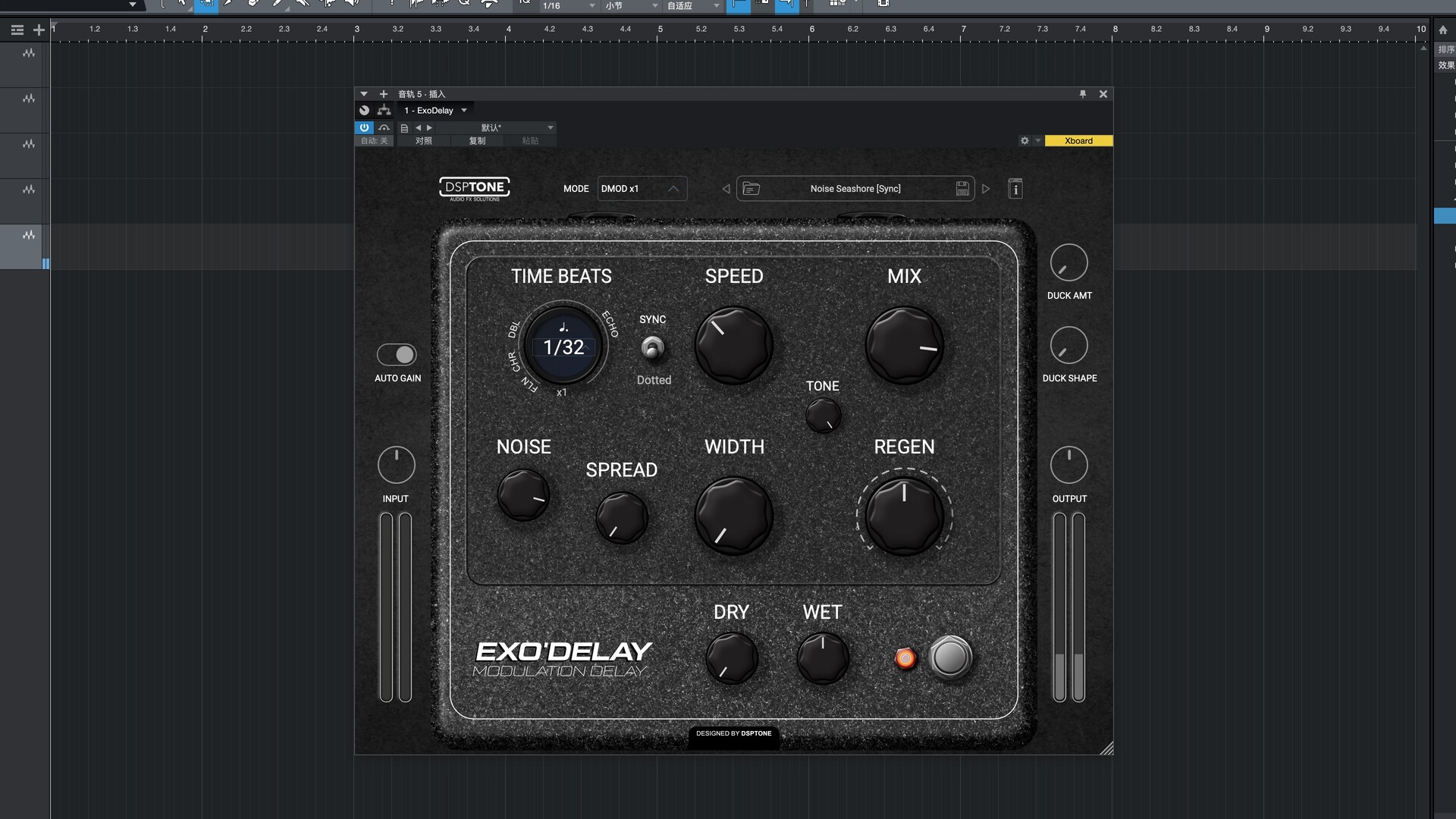Click the REGEN knob
Image resolution: width=1456 pixels, height=819 pixels.
click(x=904, y=516)
